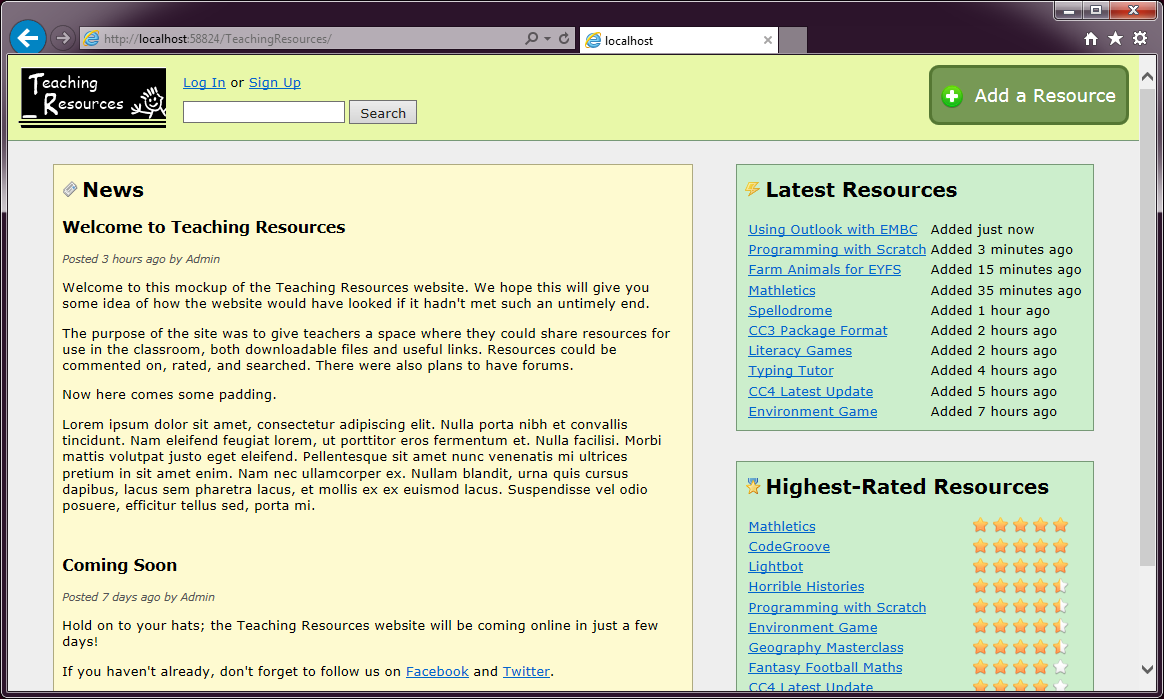Click the scrollbar down arrow
This screenshot has width=1164, height=699.
[x=1147, y=669]
